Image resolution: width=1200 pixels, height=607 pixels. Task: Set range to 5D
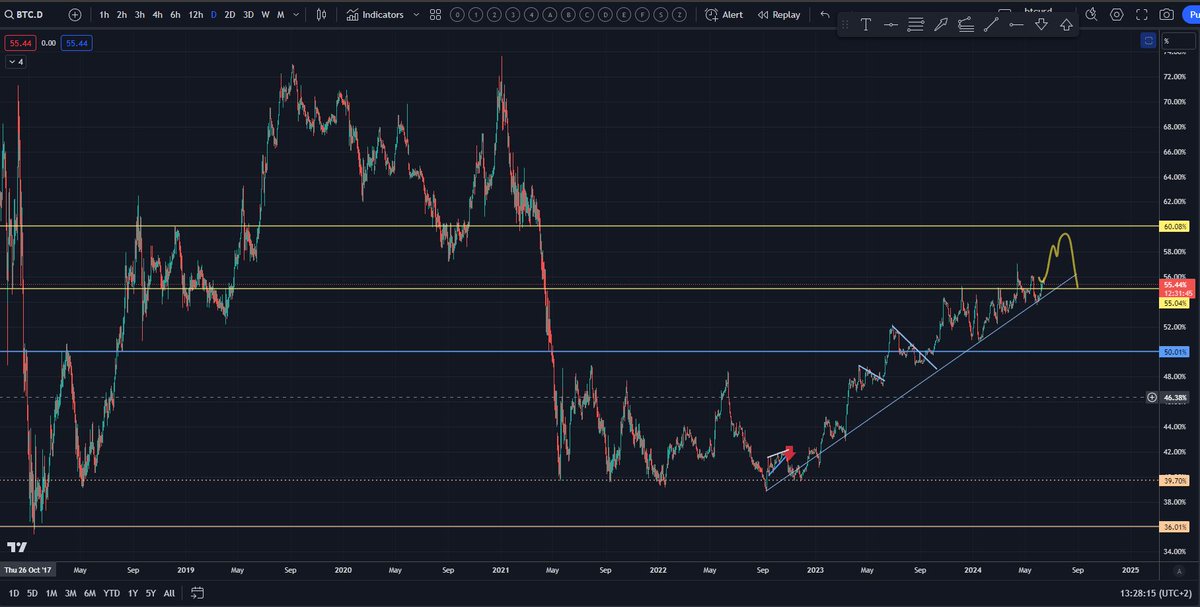click(33, 593)
